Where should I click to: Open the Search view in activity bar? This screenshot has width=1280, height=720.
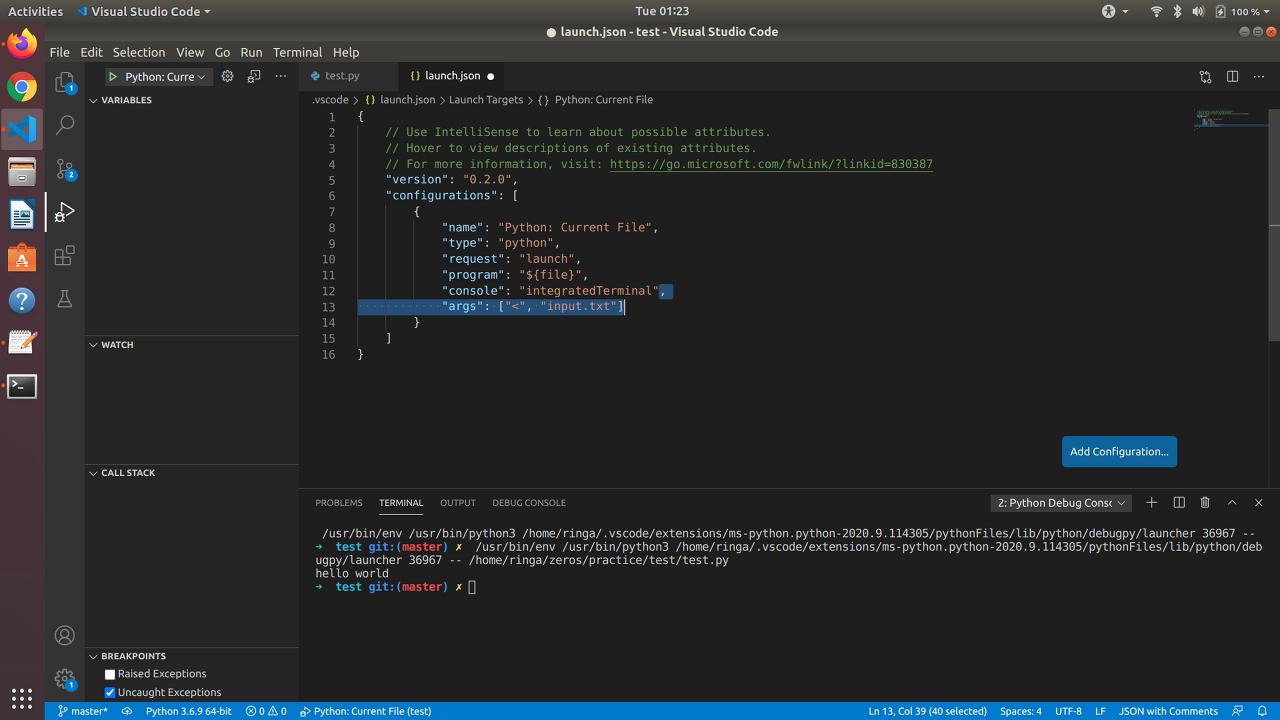pyautogui.click(x=65, y=125)
